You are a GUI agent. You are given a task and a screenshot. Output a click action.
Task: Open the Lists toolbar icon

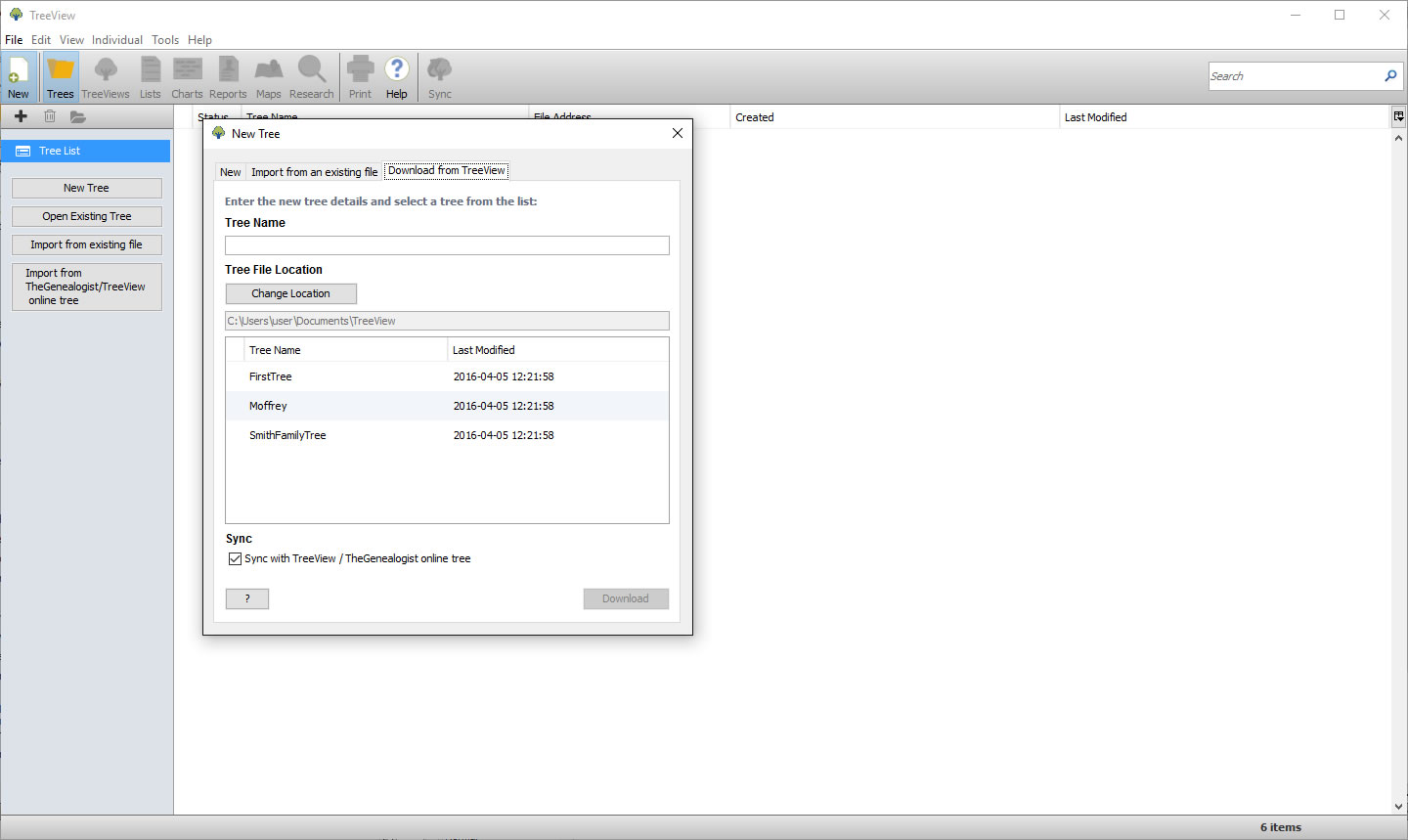151,77
